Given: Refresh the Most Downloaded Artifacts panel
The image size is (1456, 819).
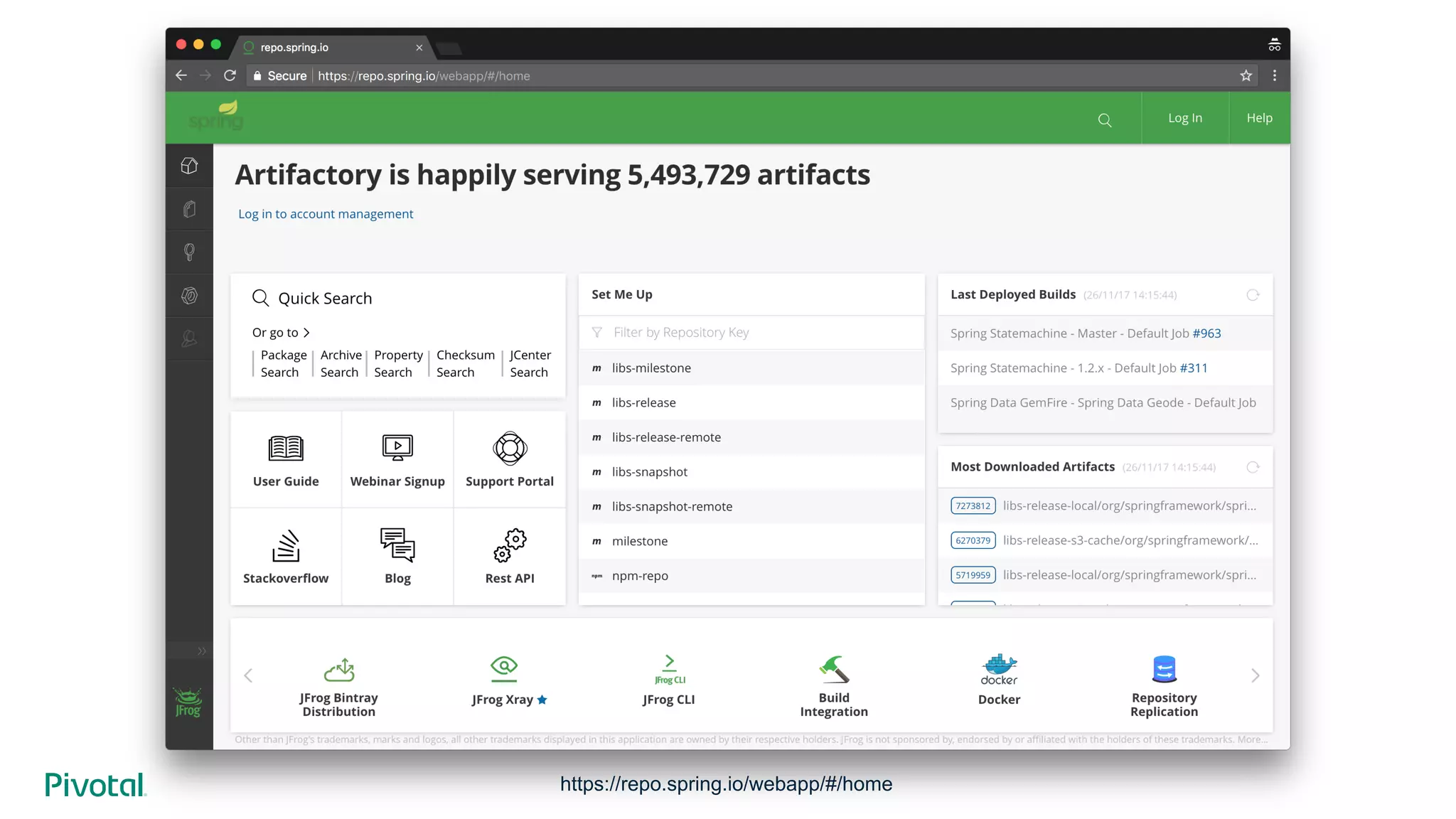Looking at the screenshot, I should coord(1253,467).
